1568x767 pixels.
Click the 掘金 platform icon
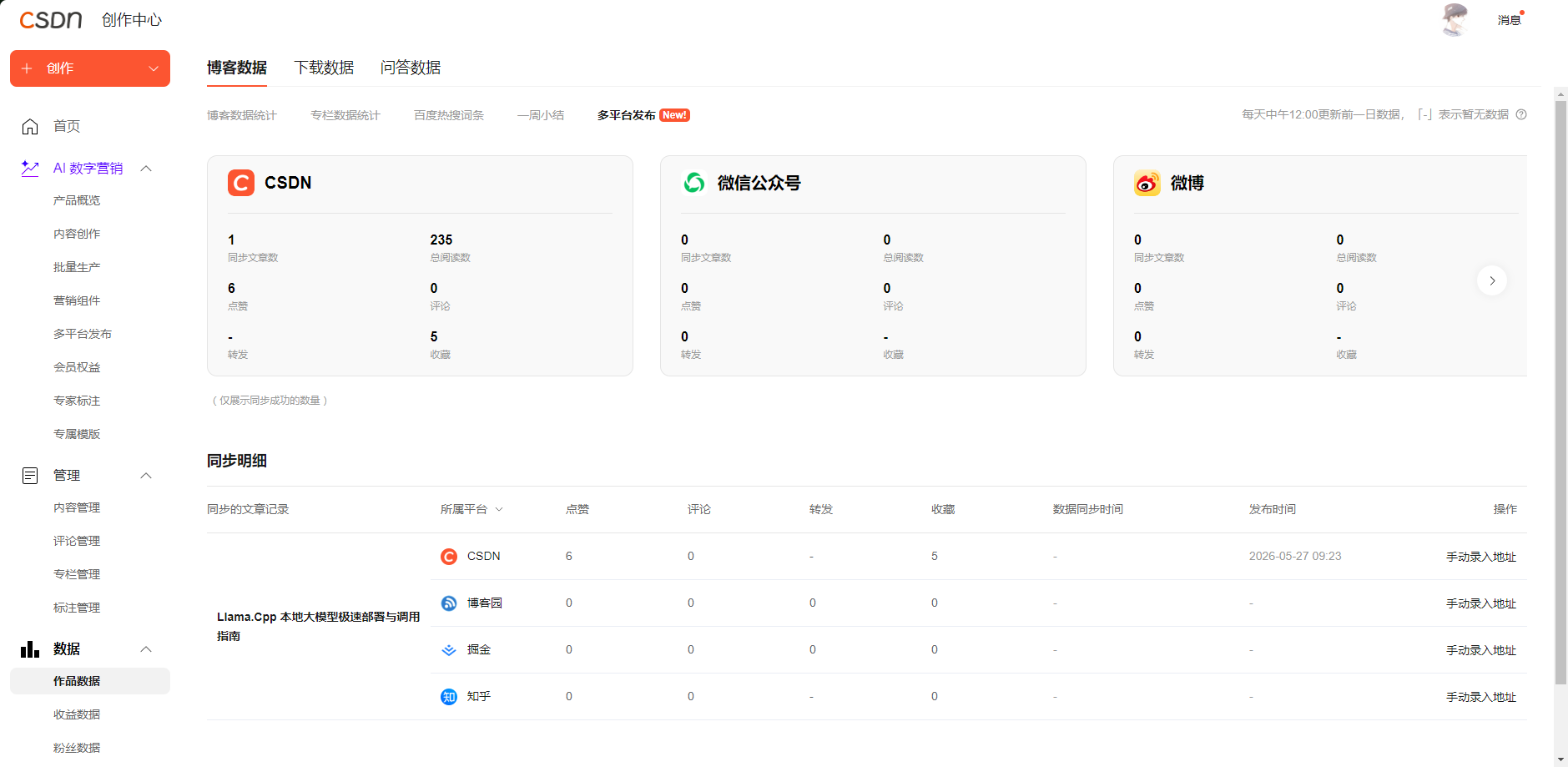click(449, 650)
